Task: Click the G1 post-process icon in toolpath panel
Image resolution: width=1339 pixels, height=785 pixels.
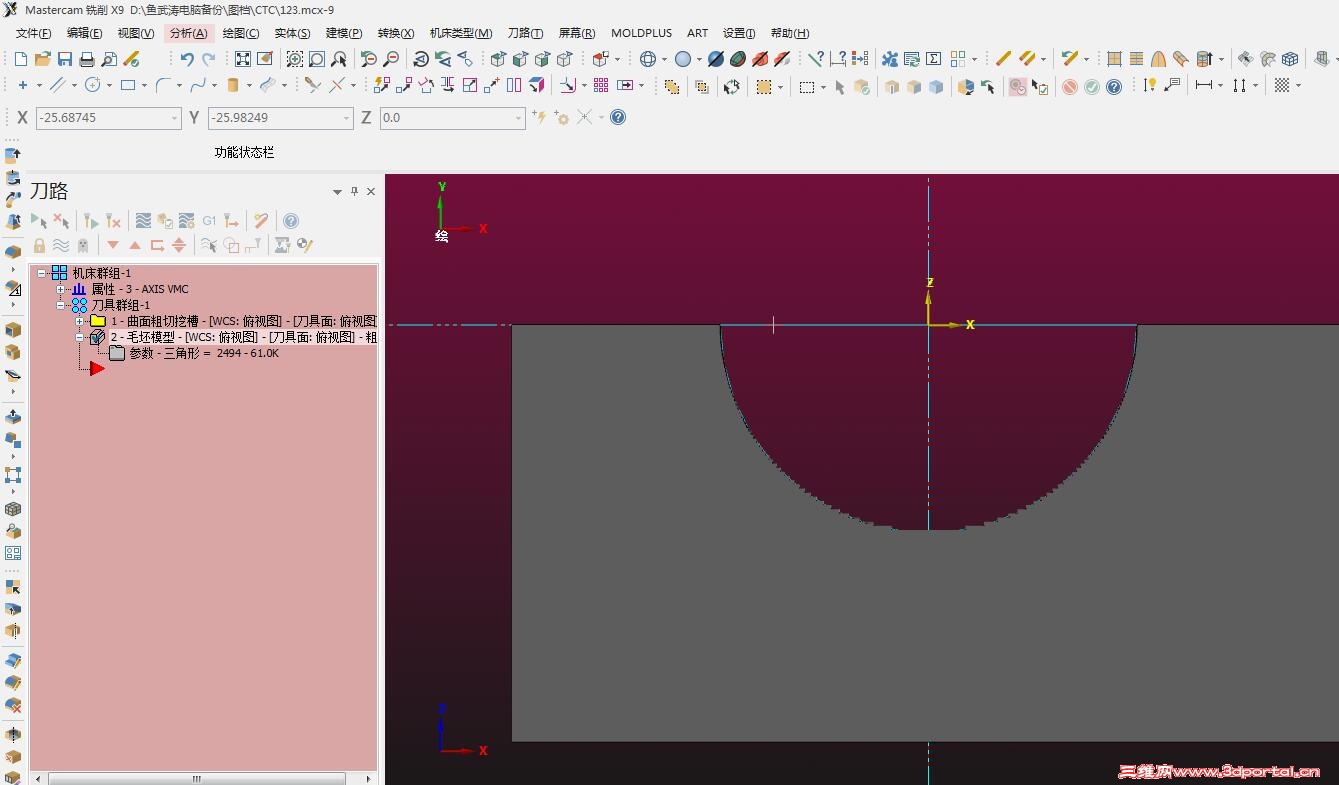Action: pyautogui.click(x=209, y=221)
